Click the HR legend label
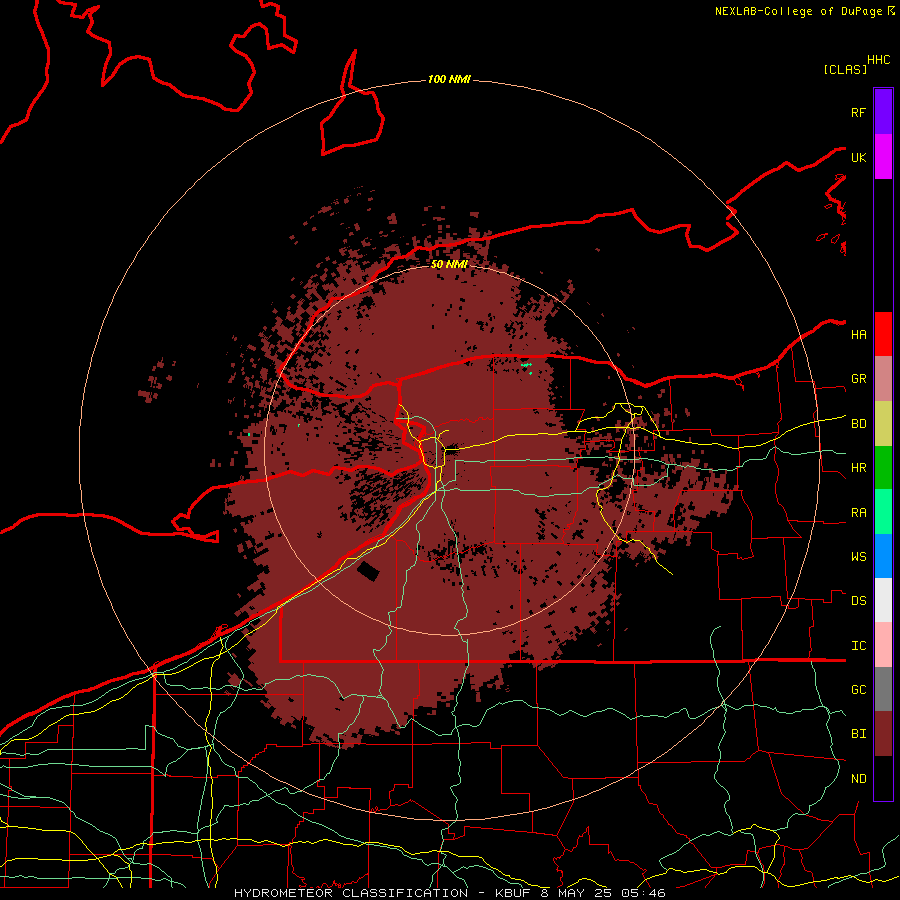900x900 pixels. click(858, 468)
